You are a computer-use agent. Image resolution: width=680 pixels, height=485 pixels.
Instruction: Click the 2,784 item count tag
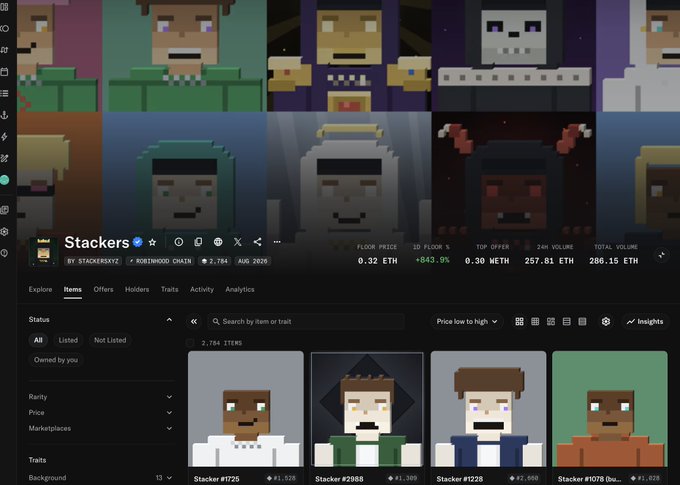point(215,261)
